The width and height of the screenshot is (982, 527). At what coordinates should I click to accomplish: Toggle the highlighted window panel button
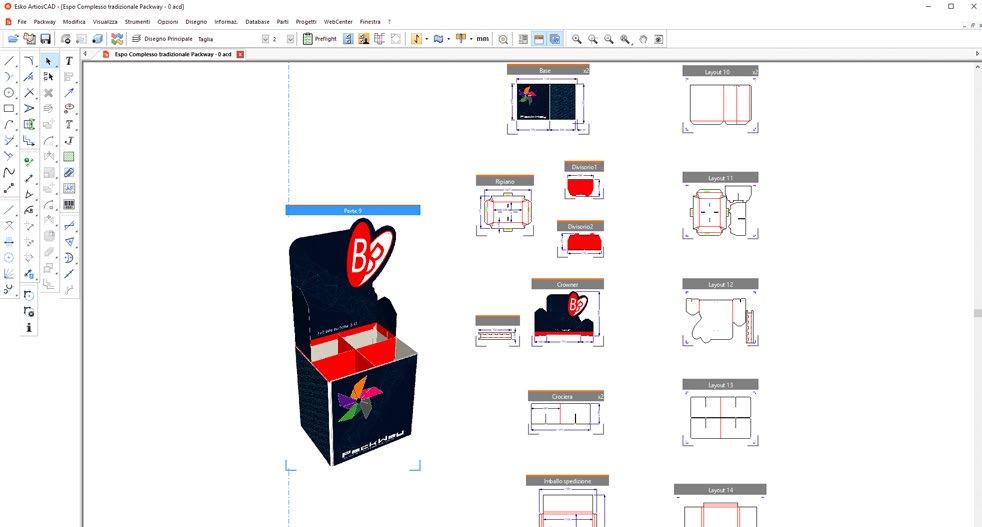click(539, 39)
